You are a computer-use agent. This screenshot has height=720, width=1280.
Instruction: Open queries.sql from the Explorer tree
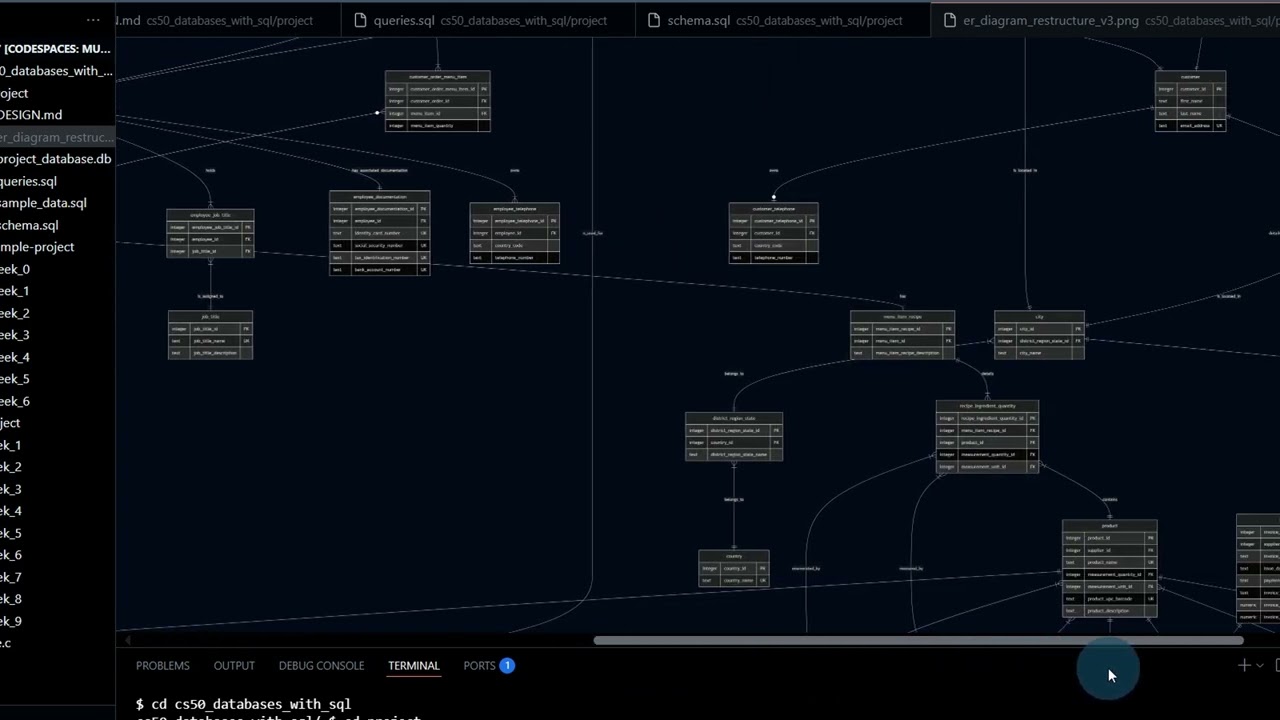(x=57, y=181)
